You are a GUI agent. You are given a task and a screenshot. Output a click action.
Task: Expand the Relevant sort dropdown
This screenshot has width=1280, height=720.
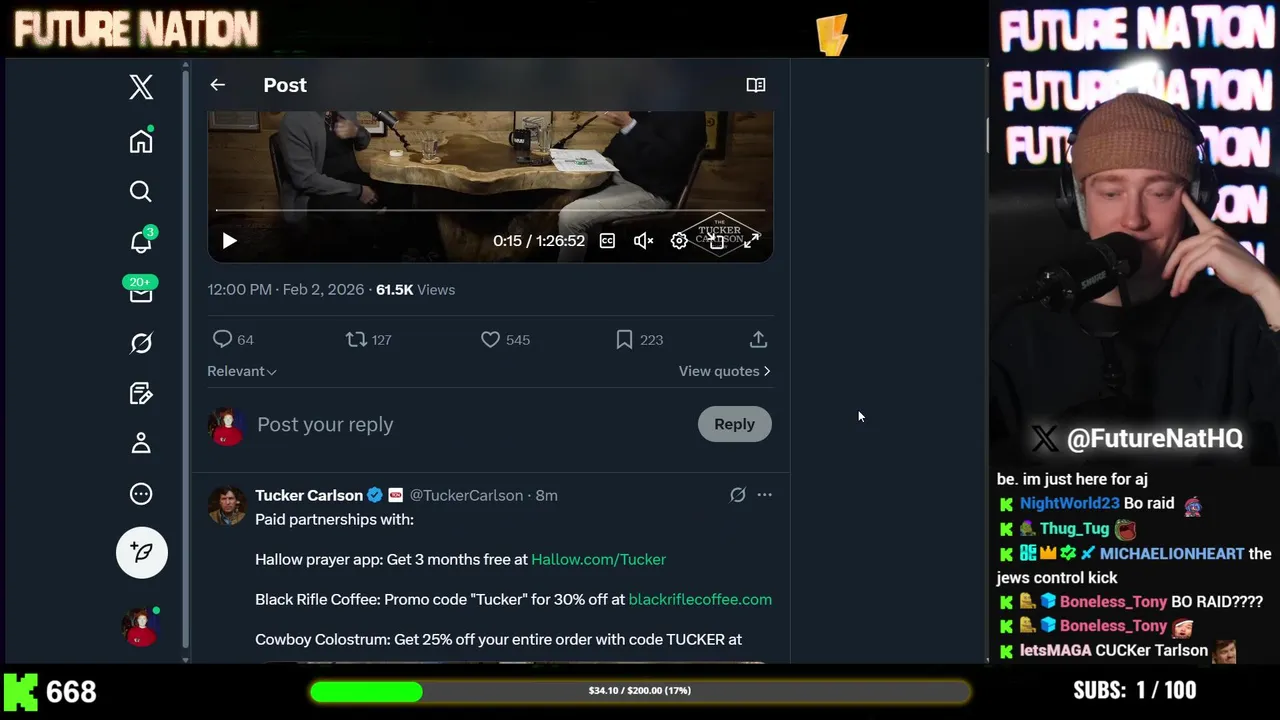pos(242,371)
